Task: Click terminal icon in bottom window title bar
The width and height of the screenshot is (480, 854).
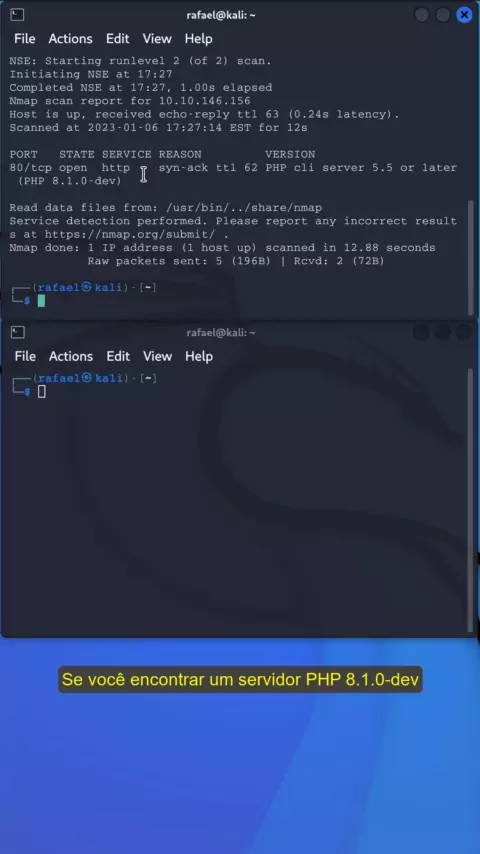Action: (18, 332)
